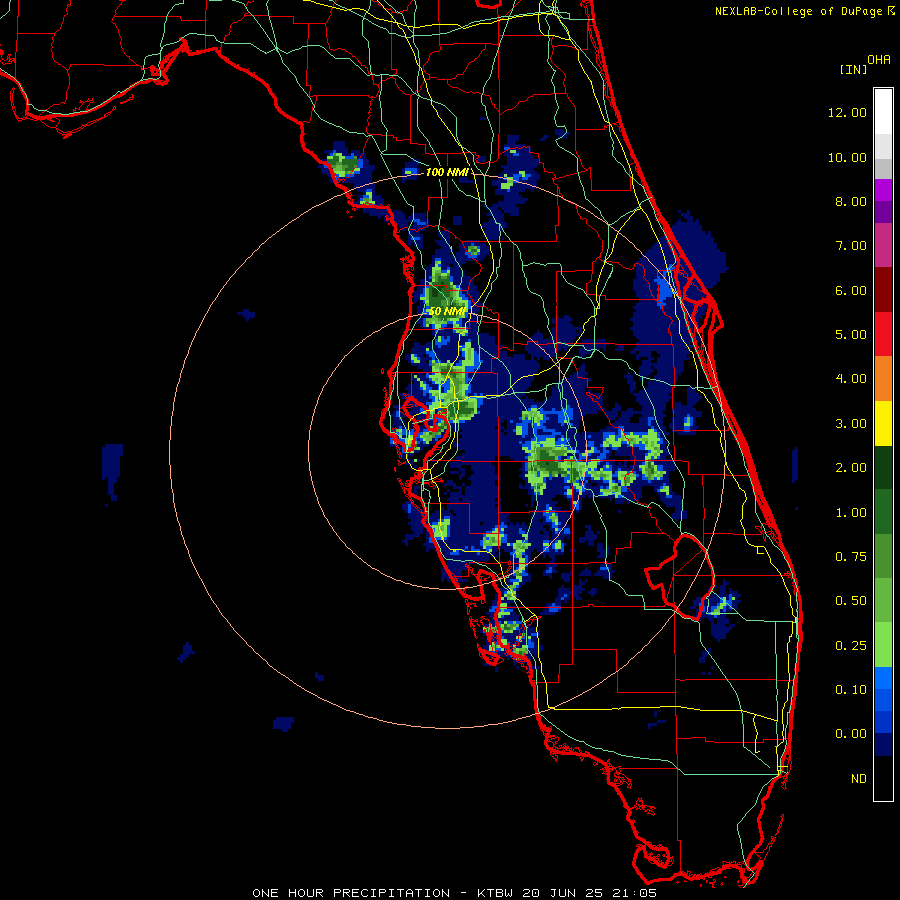Click the 12.00 legend value

tap(847, 112)
